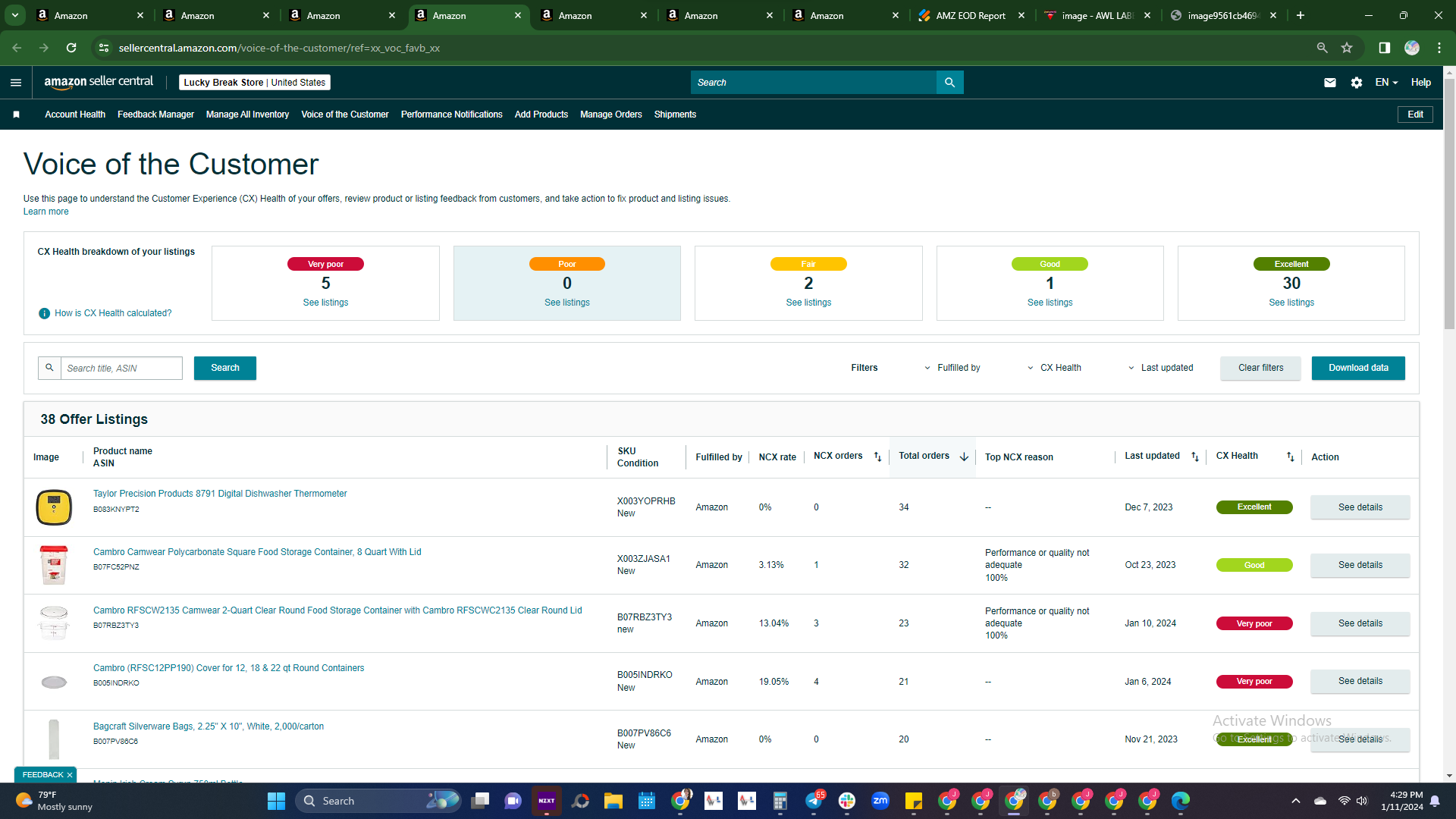Click the Help link in header
Viewport: 1456px width, 819px height.
[1420, 83]
